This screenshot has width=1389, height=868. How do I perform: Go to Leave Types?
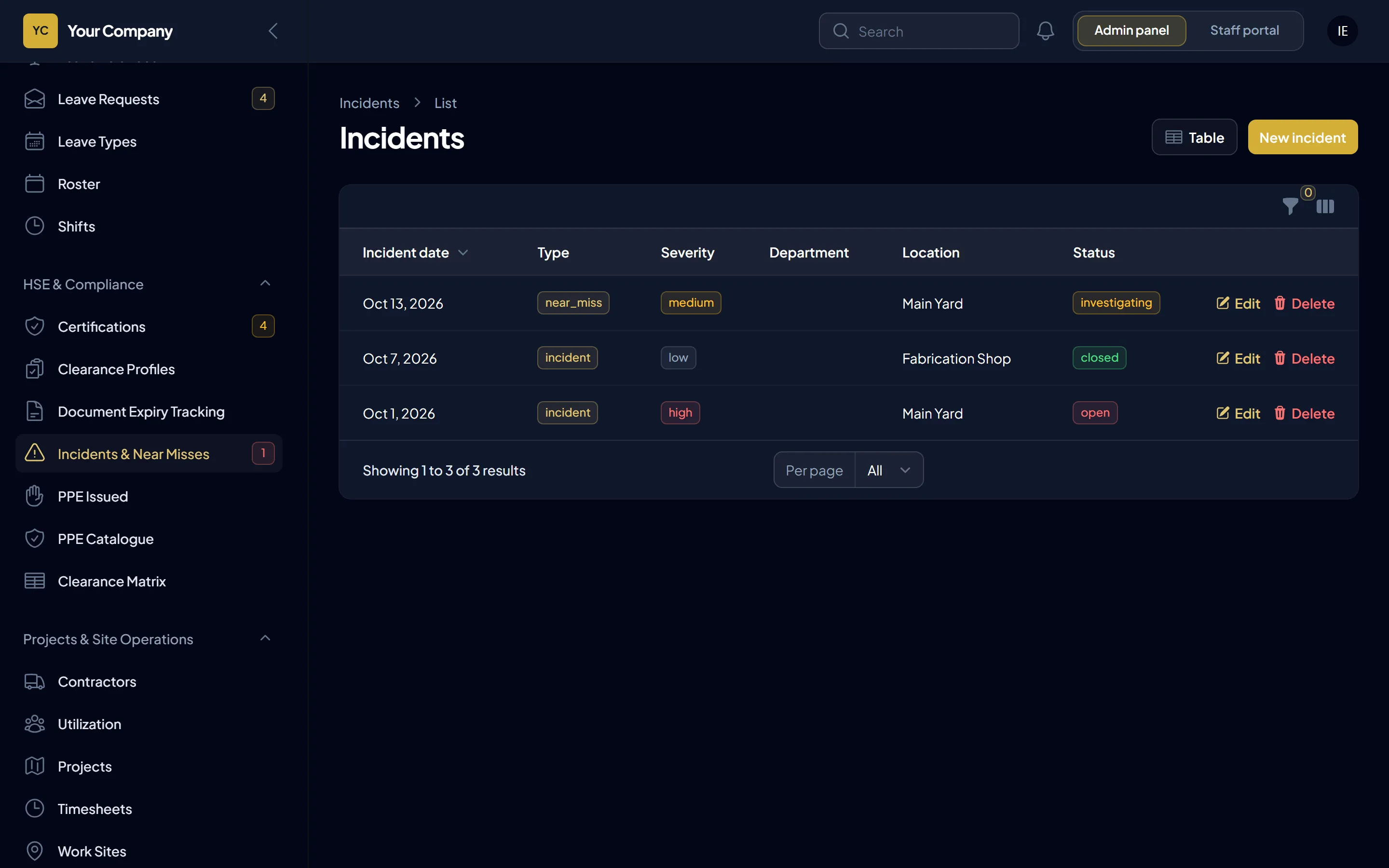click(149, 141)
